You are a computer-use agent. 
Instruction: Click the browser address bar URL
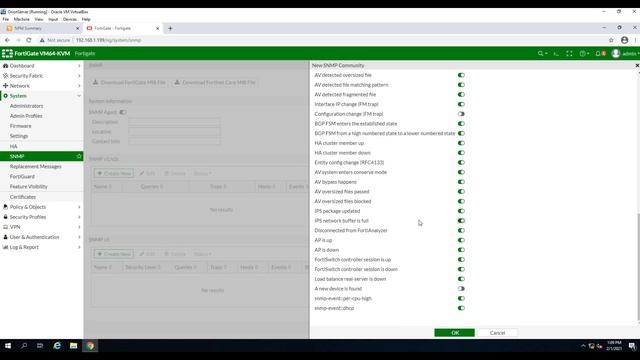tap(109, 40)
